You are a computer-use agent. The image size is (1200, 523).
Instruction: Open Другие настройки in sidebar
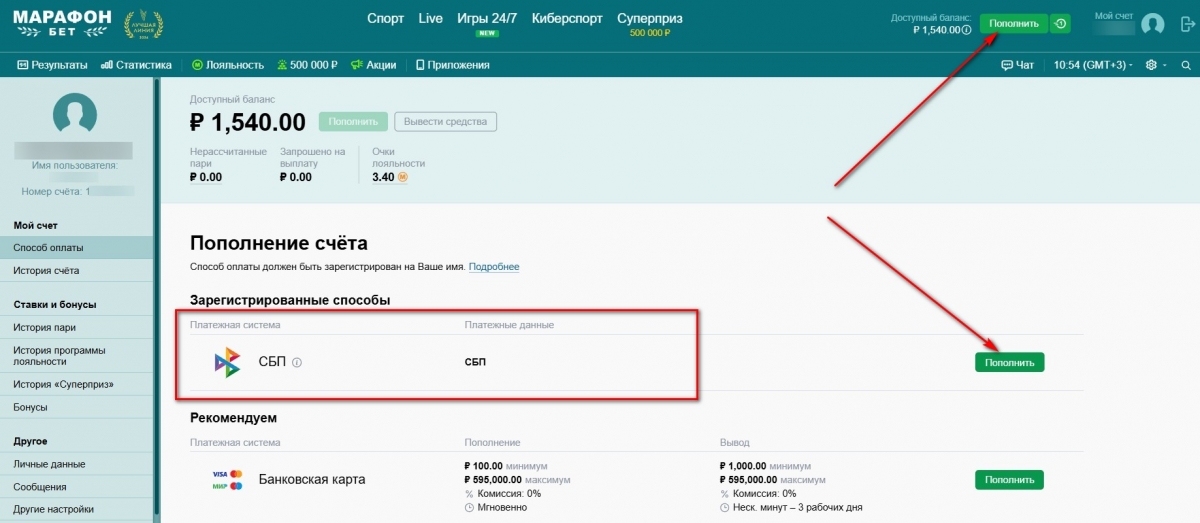click(75, 509)
